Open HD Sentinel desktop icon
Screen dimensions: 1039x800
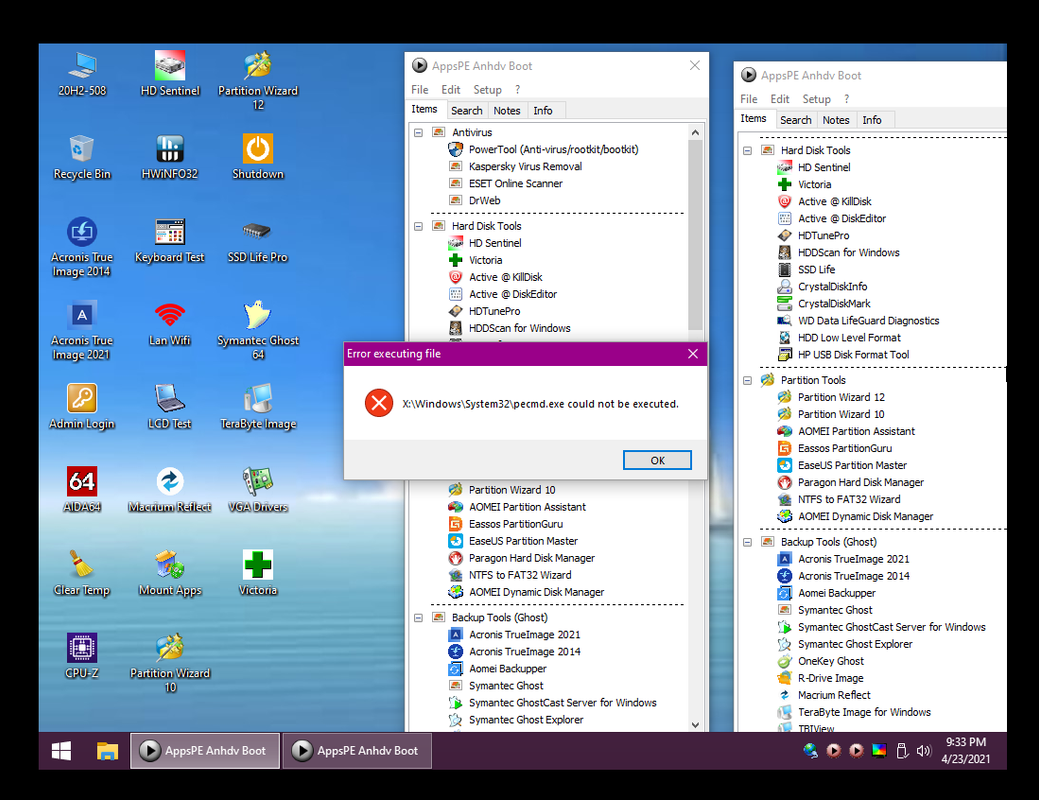click(170, 74)
